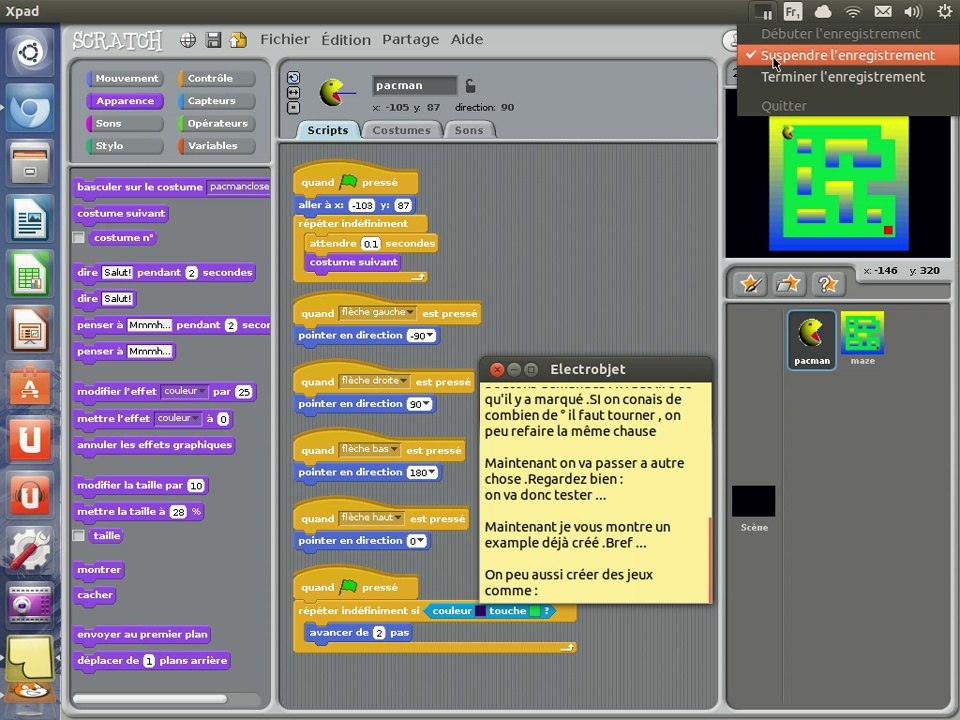Select the rotate-freely rotation style icon
960x720 pixels.
tap(293, 78)
